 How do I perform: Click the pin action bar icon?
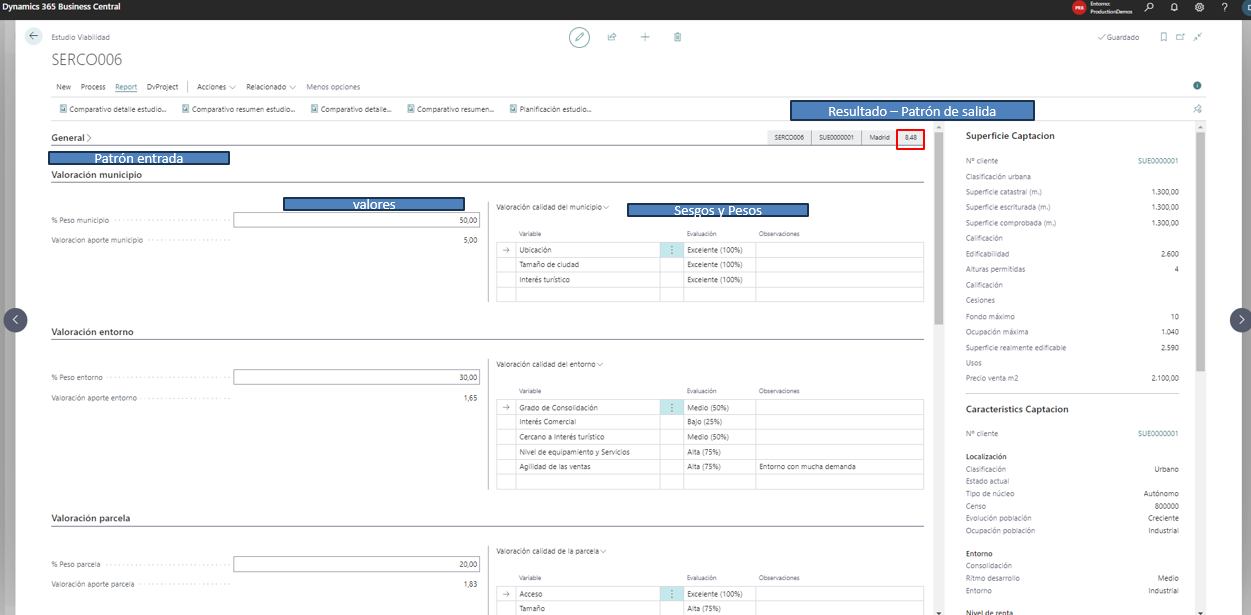point(1198,109)
